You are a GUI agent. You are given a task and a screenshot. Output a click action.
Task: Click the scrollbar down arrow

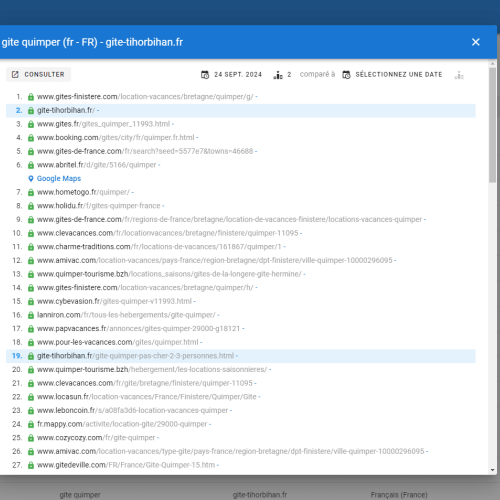[x=492, y=470]
